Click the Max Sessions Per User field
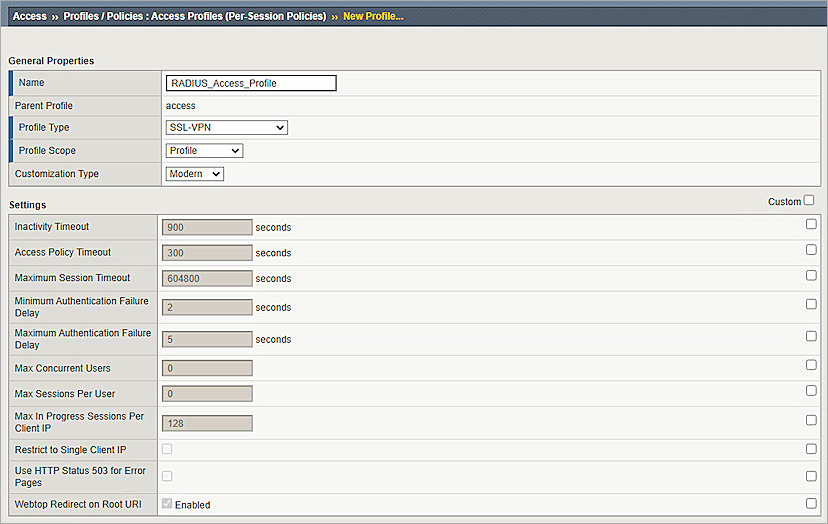 click(207, 394)
